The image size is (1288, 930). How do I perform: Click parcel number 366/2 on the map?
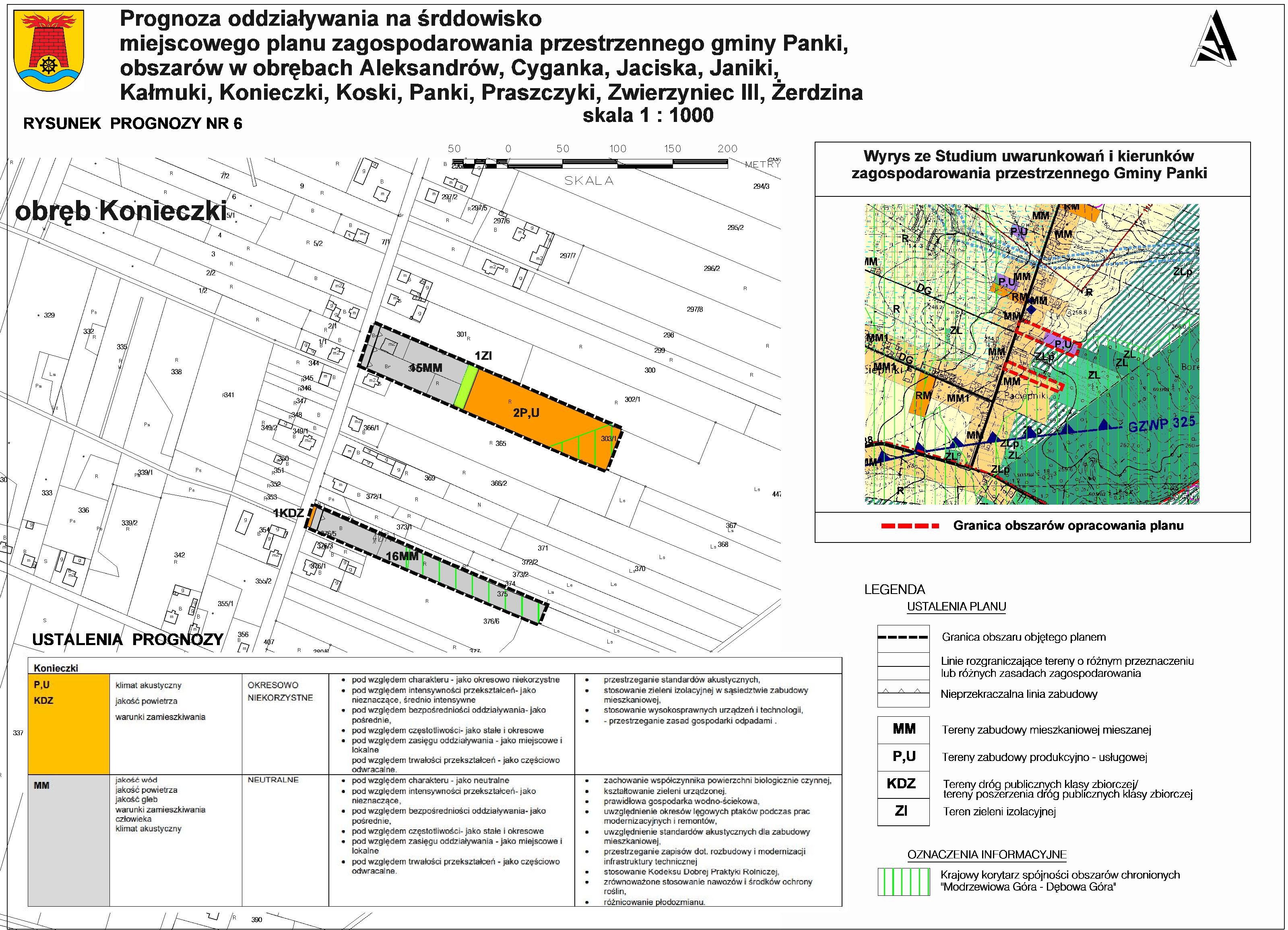[499, 483]
